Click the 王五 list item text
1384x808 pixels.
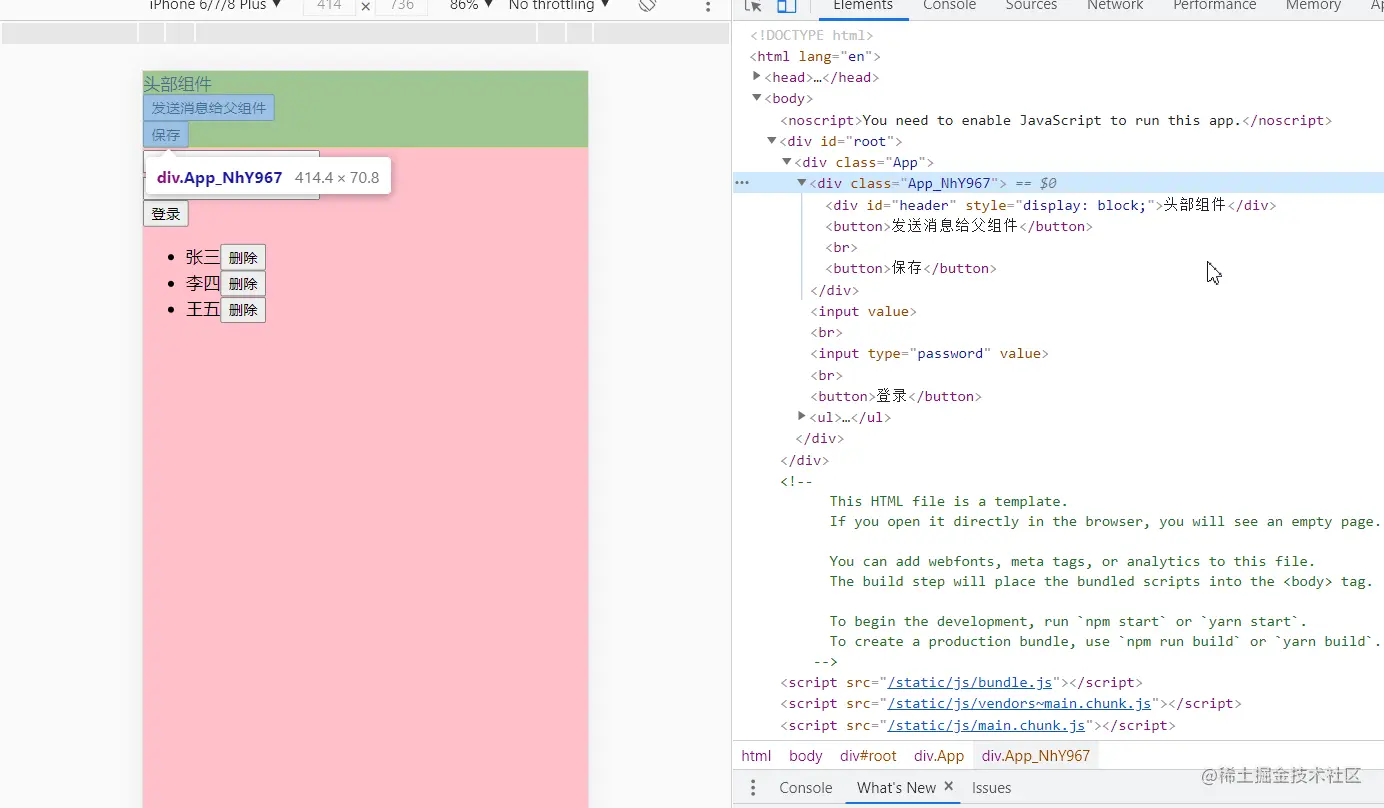click(202, 309)
